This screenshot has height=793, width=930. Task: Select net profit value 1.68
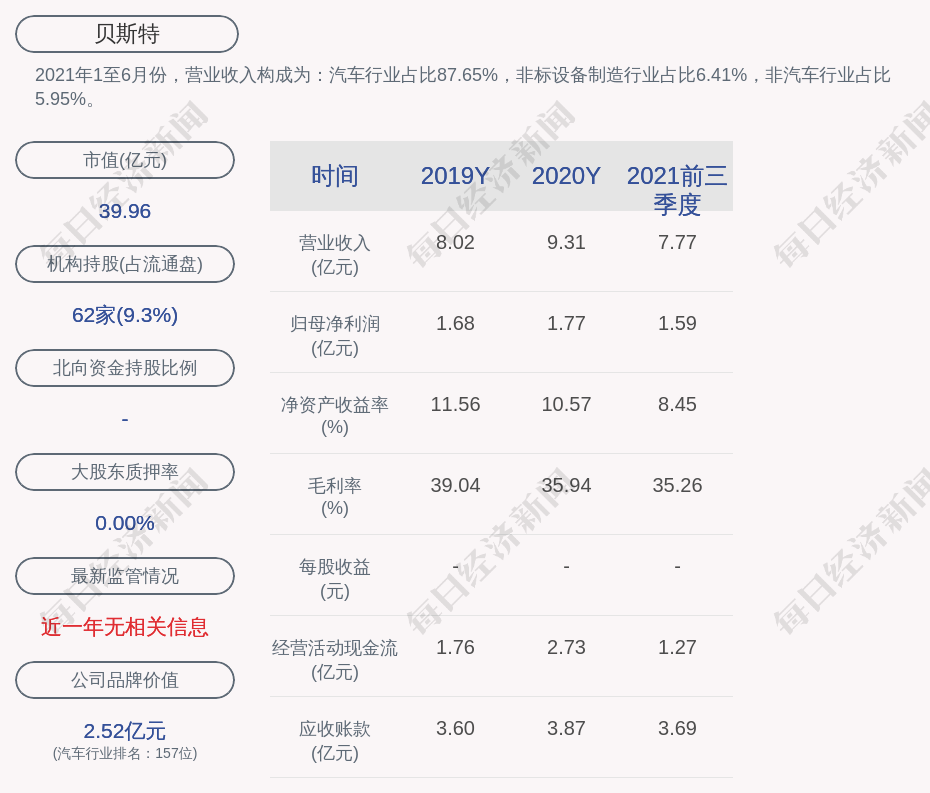point(455,323)
